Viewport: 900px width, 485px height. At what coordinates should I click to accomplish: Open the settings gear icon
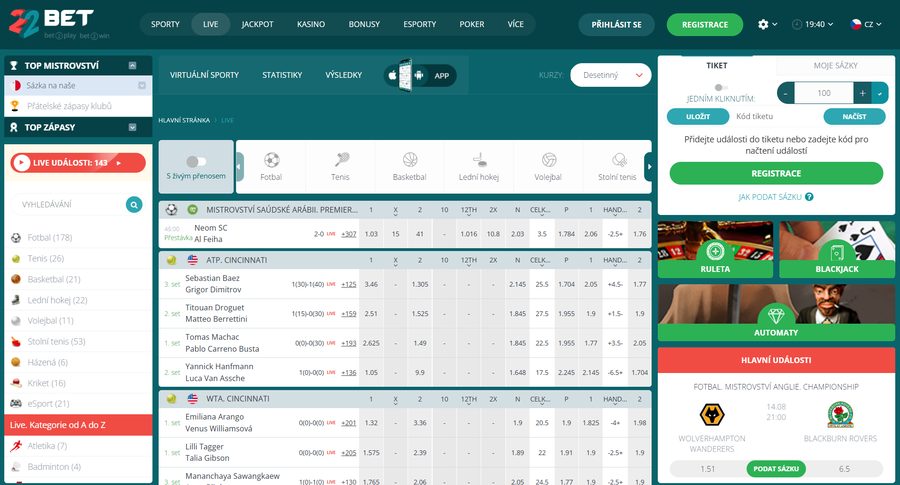point(763,24)
